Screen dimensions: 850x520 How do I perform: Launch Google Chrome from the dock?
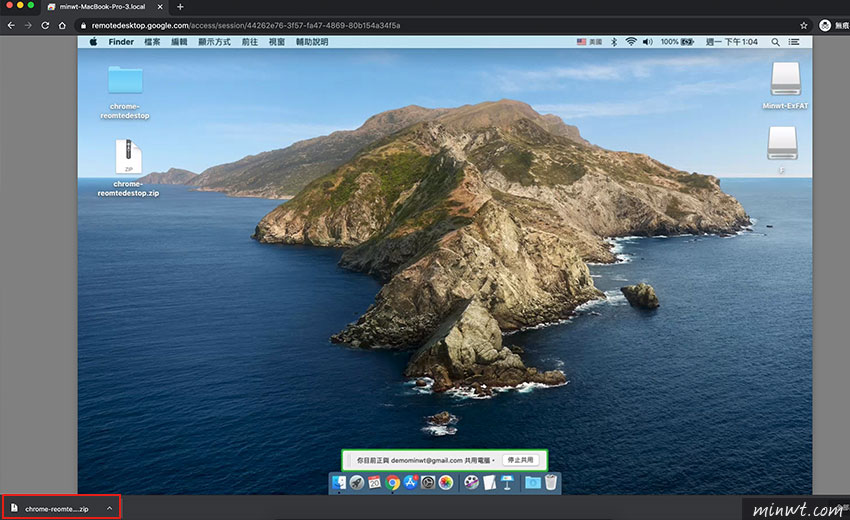(x=392, y=482)
